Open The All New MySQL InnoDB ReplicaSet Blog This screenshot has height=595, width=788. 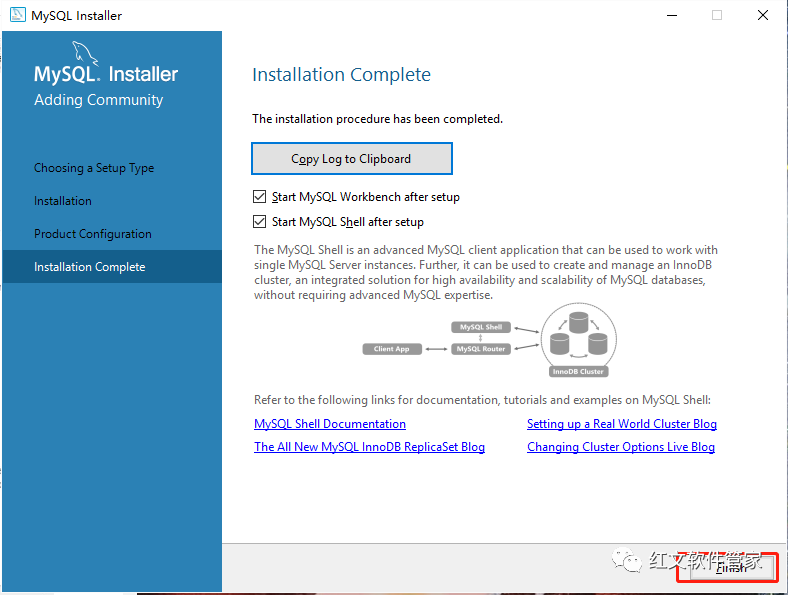pos(369,447)
